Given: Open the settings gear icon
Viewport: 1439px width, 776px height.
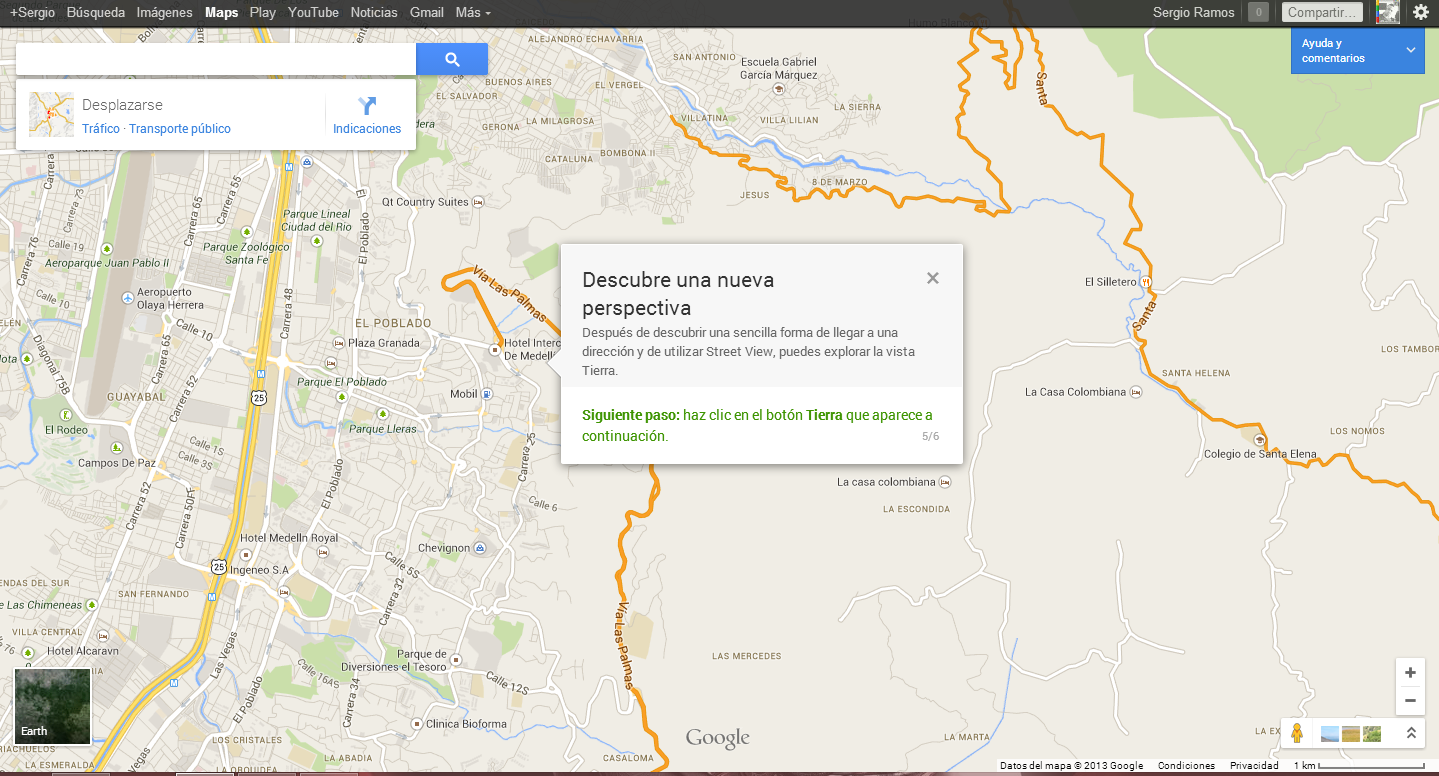Looking at the screenshot, I should (1420, 12).
